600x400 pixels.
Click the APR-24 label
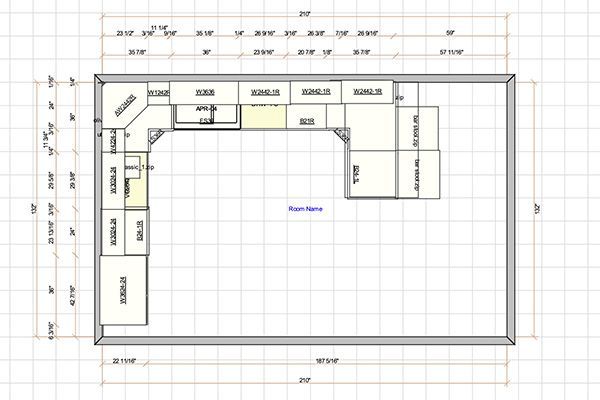(206, 109)
